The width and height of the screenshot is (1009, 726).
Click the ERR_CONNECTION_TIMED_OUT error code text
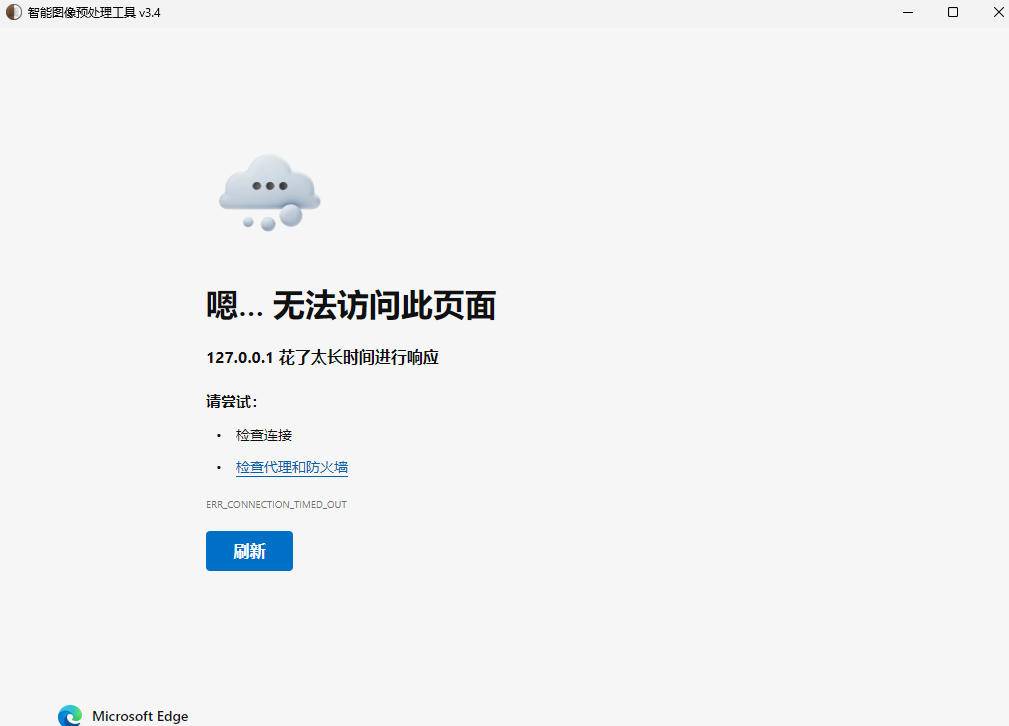[276, 505]
